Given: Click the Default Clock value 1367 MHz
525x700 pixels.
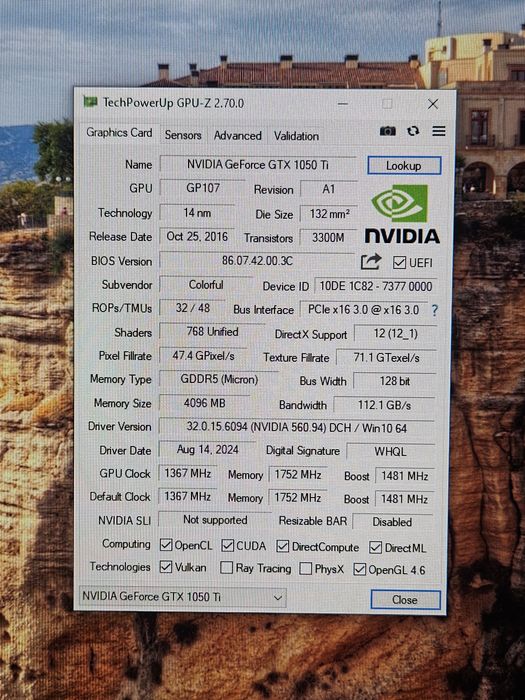Looking at the screenshot, I should pyautogui.click(x=188, y=496).
